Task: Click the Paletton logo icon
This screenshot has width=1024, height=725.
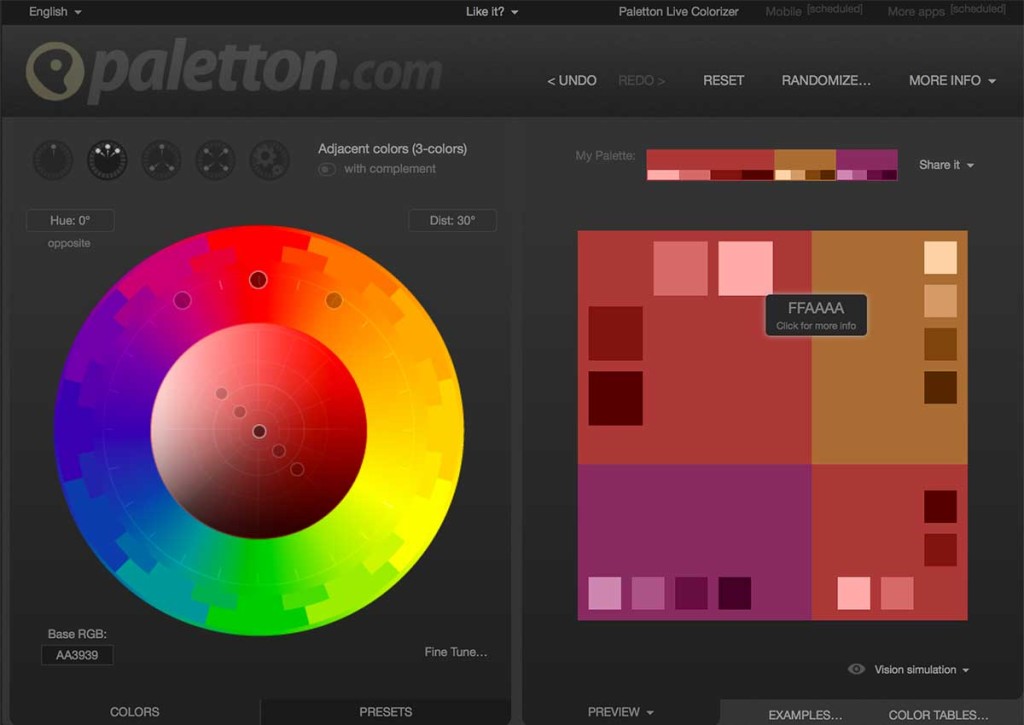Action: (x=55, y=71)
